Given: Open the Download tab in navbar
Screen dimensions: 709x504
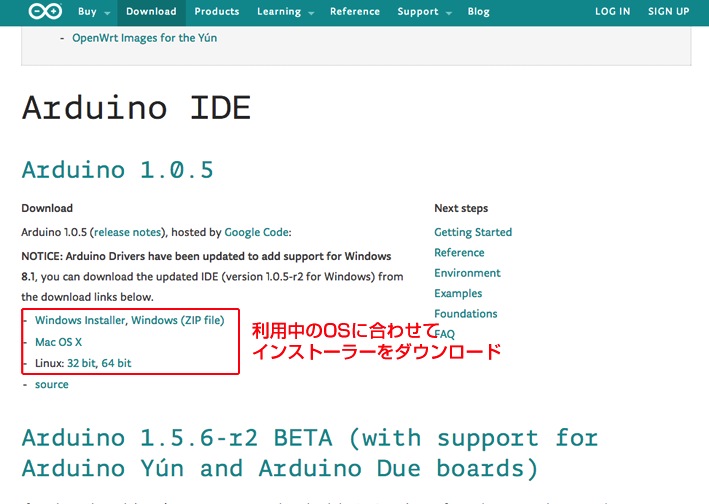Looking at the screenshot, I should coord(151,12).
